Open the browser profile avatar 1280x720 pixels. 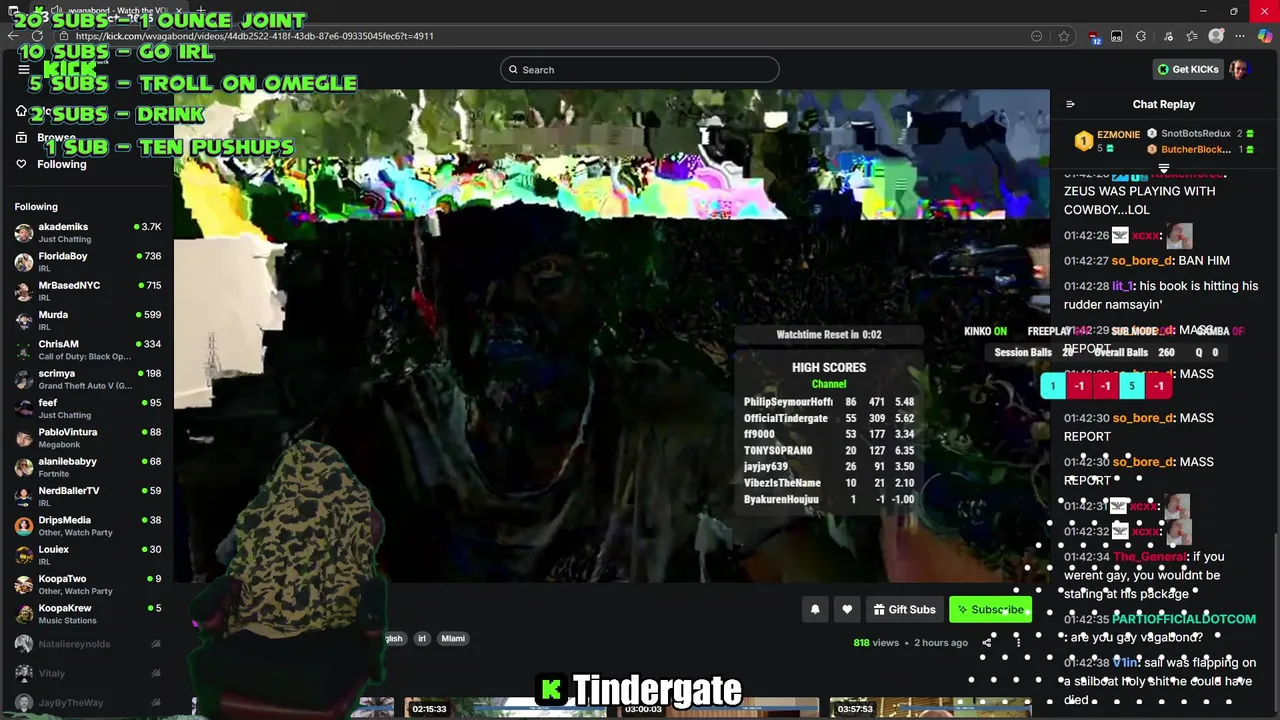[1216, 36]
